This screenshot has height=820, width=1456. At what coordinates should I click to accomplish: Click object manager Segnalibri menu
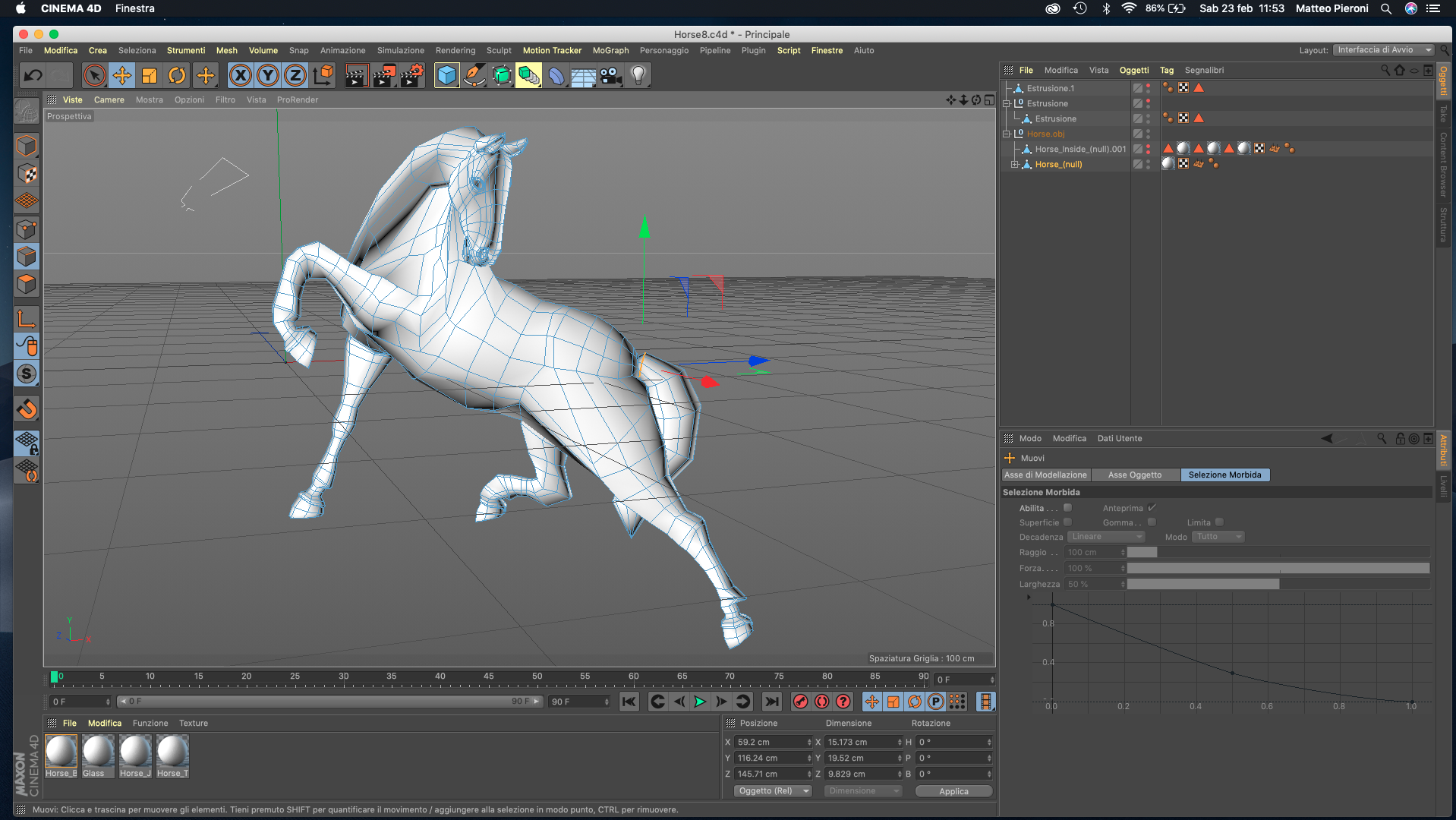tap(1204, 70)
